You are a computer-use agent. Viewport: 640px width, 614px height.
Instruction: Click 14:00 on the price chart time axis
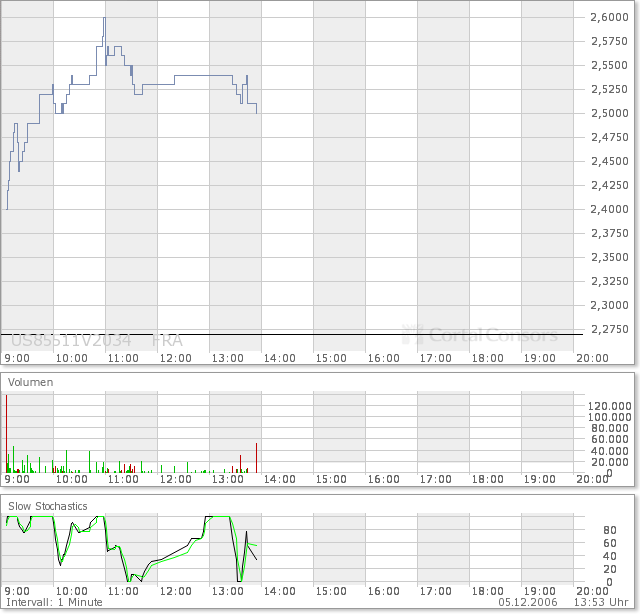[280, 358]
